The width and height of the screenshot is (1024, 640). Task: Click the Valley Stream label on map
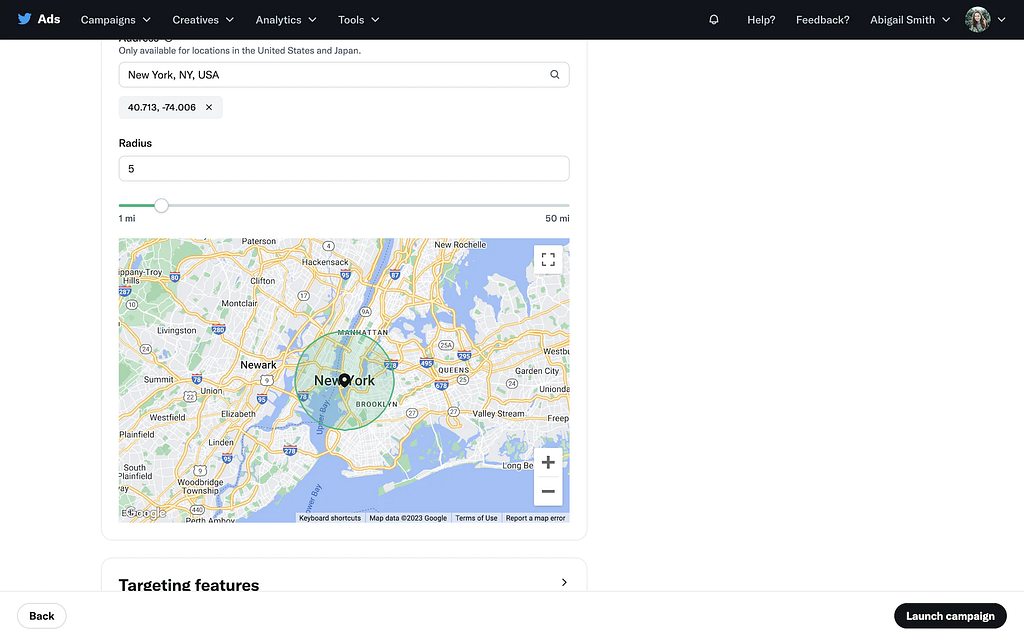(x=498, y=413)
